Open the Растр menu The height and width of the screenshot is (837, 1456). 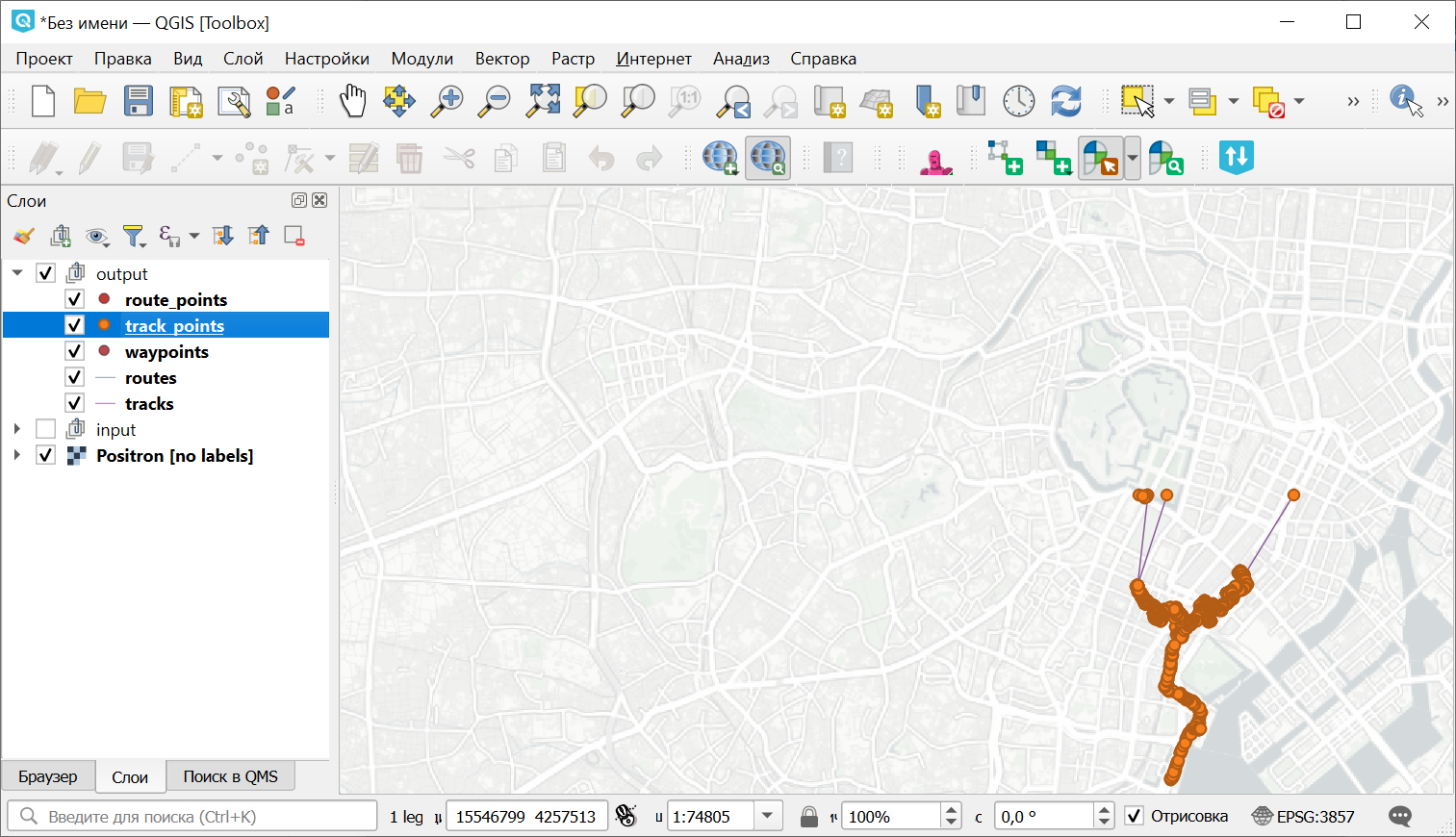point(573,59)
